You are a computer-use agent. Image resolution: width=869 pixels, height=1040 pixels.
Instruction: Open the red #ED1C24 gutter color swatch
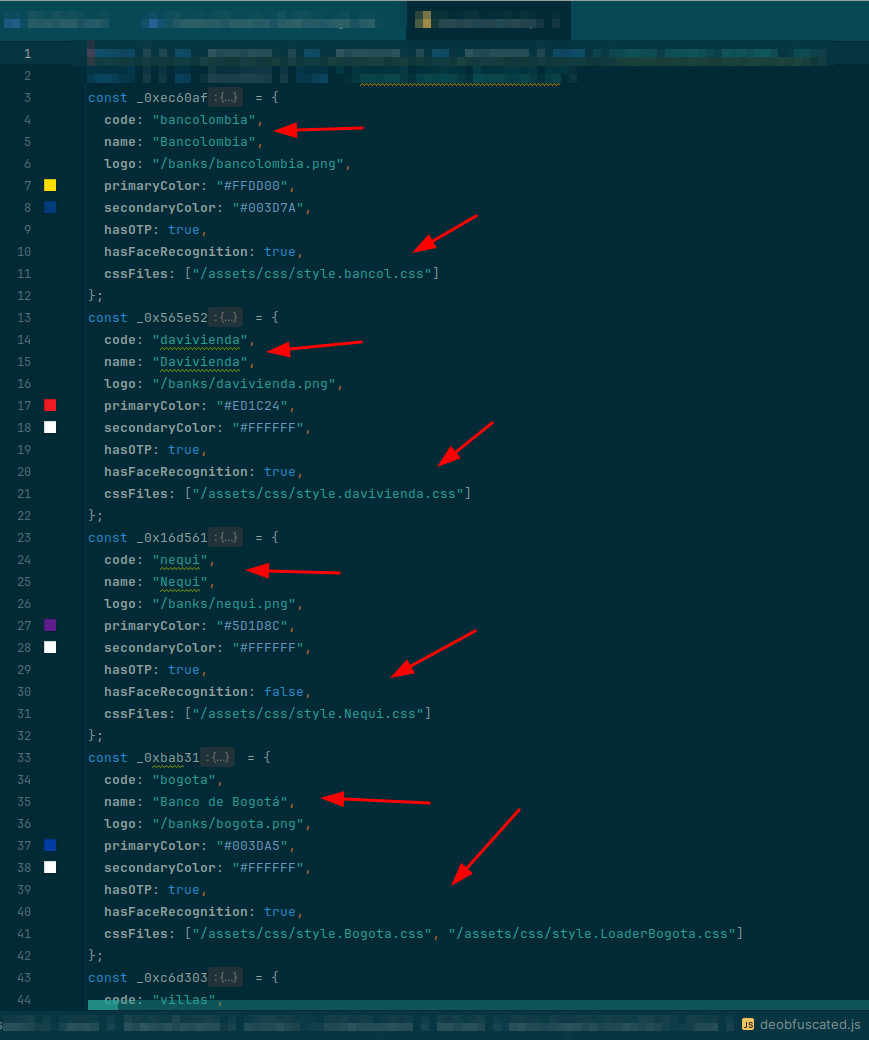pyautogui.click(x=50, y=405)
